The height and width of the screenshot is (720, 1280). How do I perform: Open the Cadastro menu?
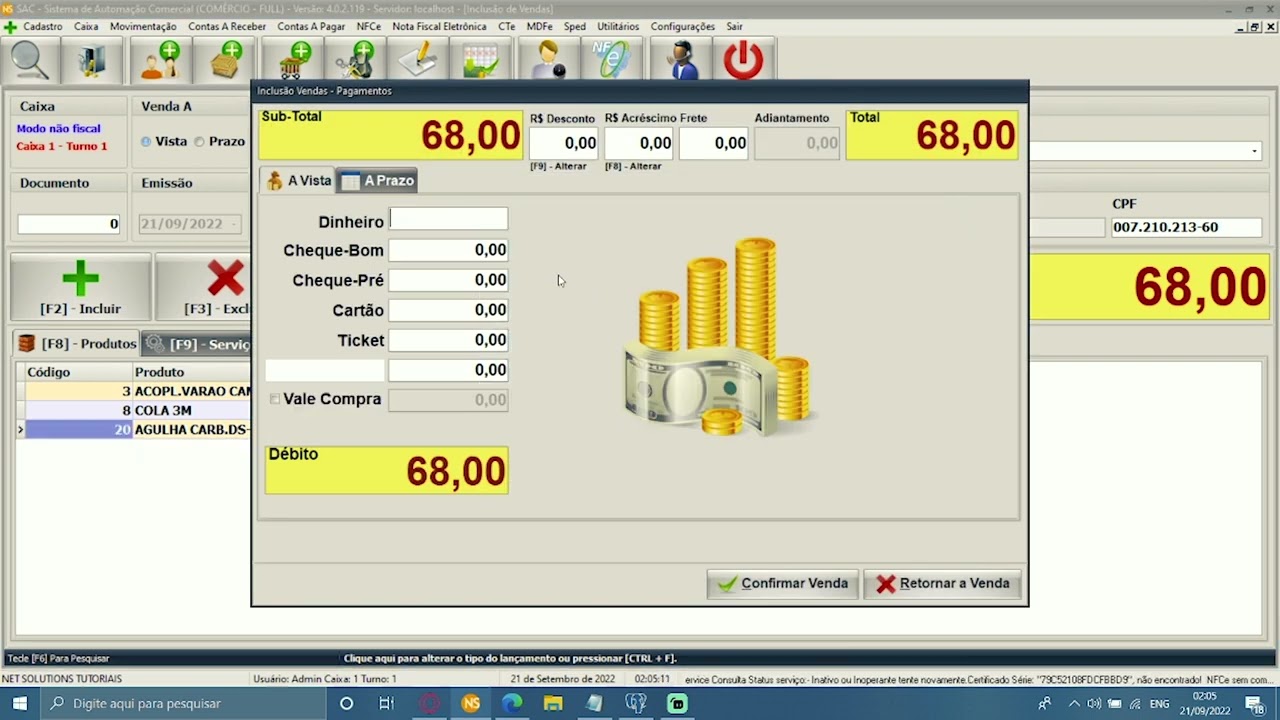point(42,26)
